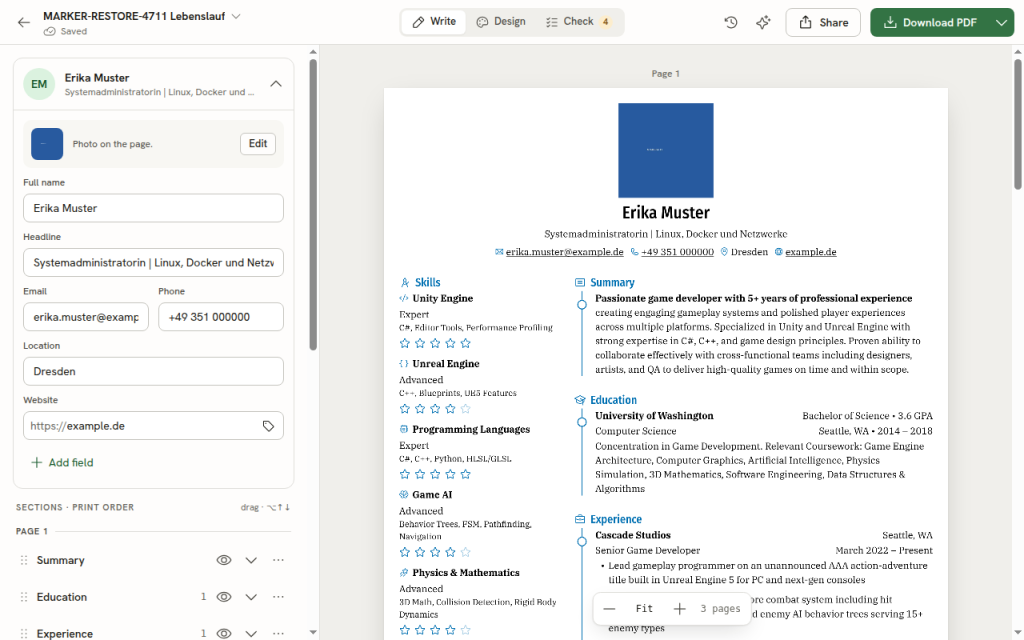Click the Email input field
The height and width of the screenshot is (640, 1024).
pos(86,317)
